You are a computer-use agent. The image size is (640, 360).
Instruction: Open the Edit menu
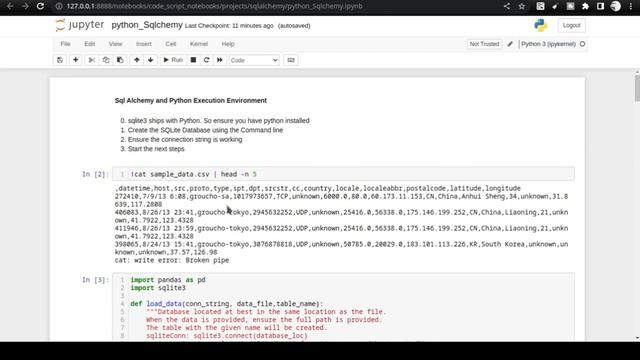point(90,44)
